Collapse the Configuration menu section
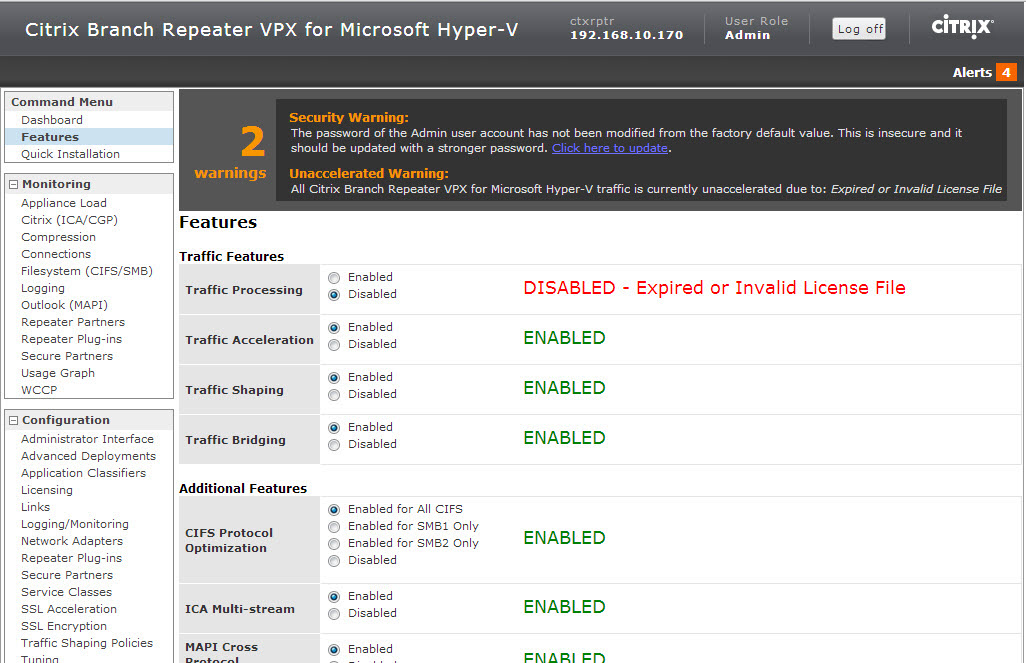The height and width of the screenshot is (663, 1026). pyautogui.click(x=13, y=420)
